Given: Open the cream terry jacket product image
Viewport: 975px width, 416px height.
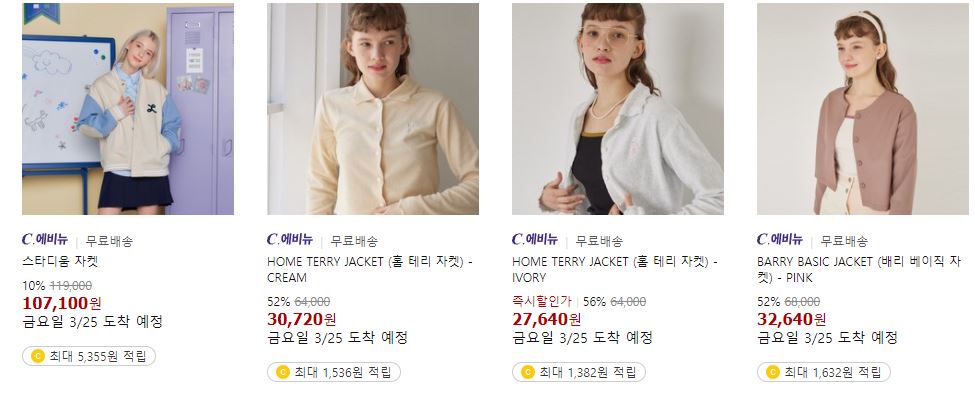Looking at the screenshot, I should [373, 109].
